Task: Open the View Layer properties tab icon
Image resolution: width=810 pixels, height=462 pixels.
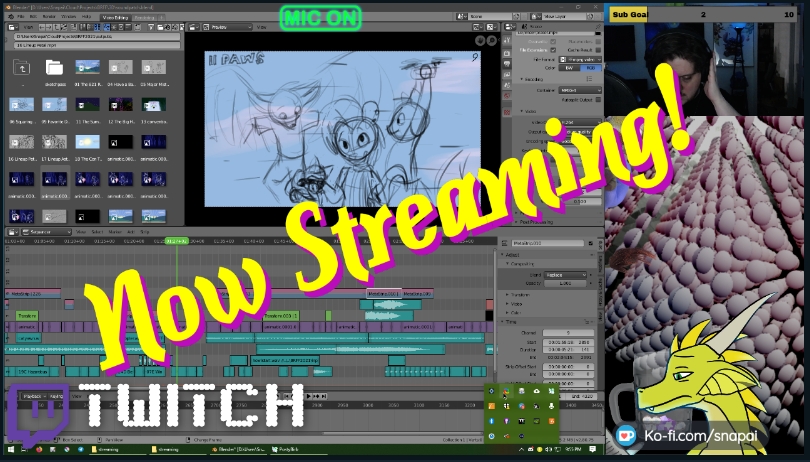Action: tap(507, 74)
